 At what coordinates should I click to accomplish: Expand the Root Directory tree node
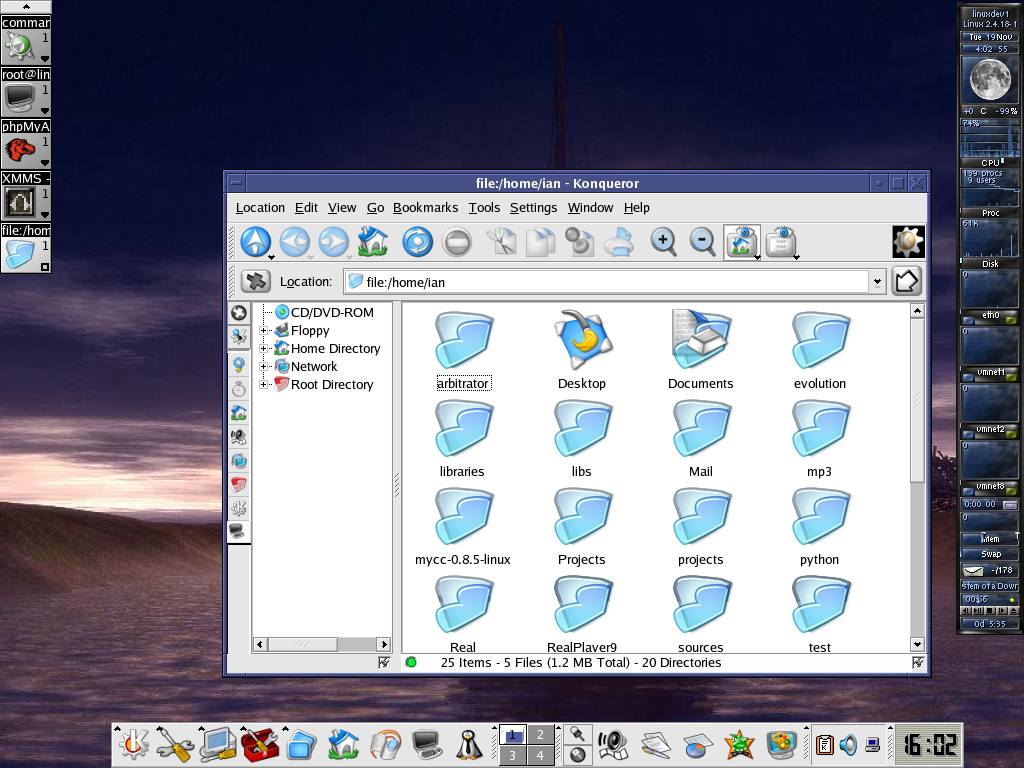pos(264,385)
